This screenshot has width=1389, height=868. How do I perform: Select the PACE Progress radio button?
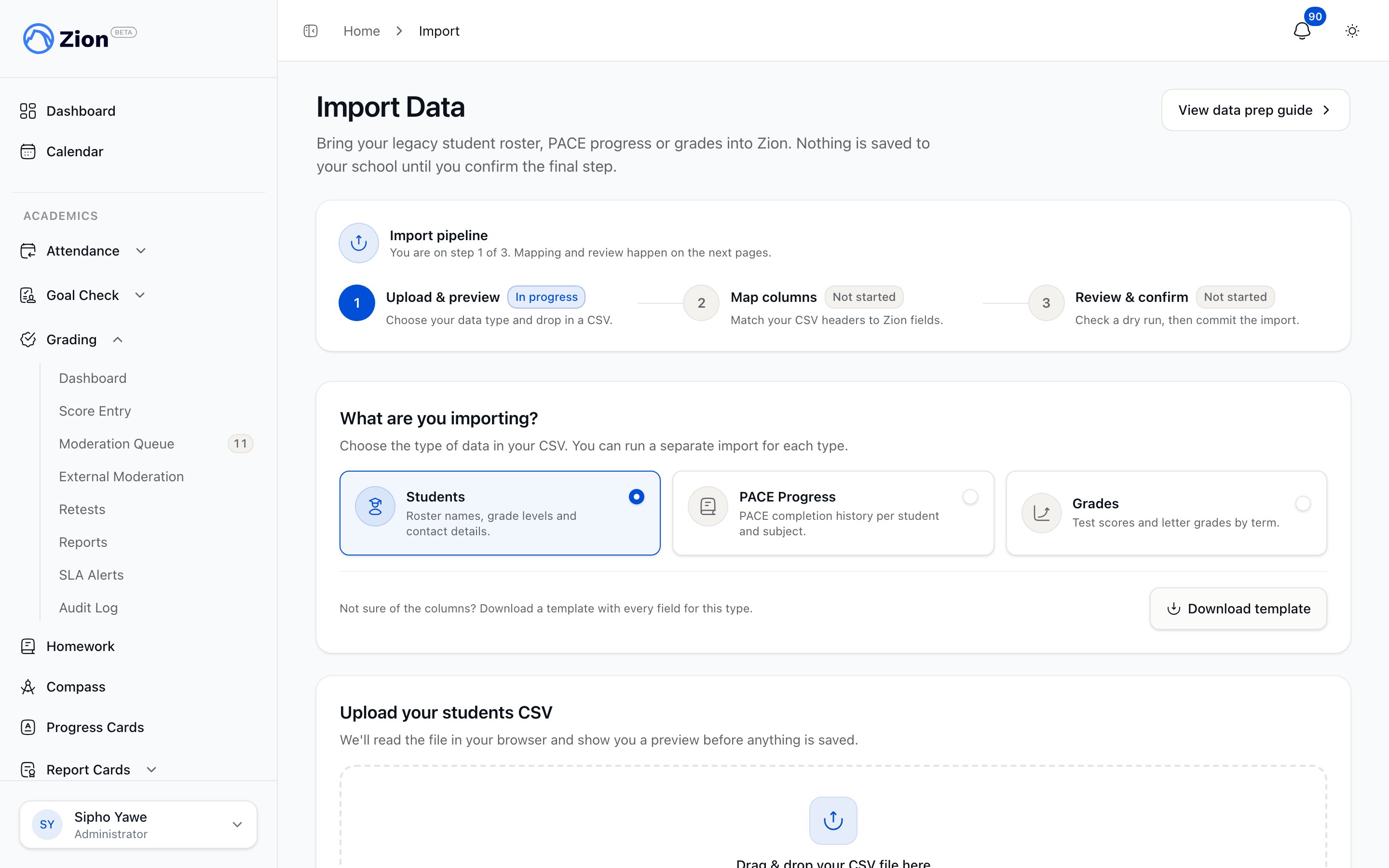coord(970,497)
